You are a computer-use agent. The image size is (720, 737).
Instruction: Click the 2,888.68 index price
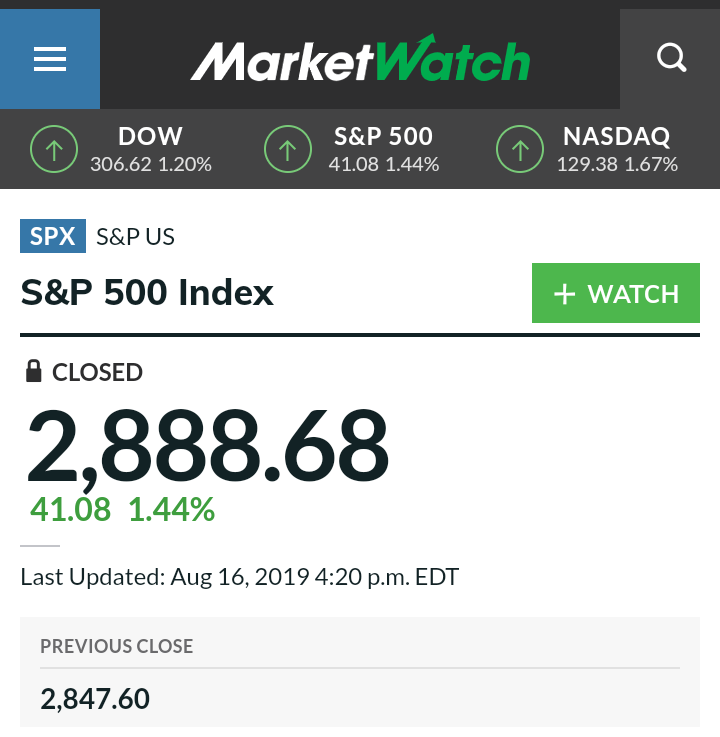(207, 446)
